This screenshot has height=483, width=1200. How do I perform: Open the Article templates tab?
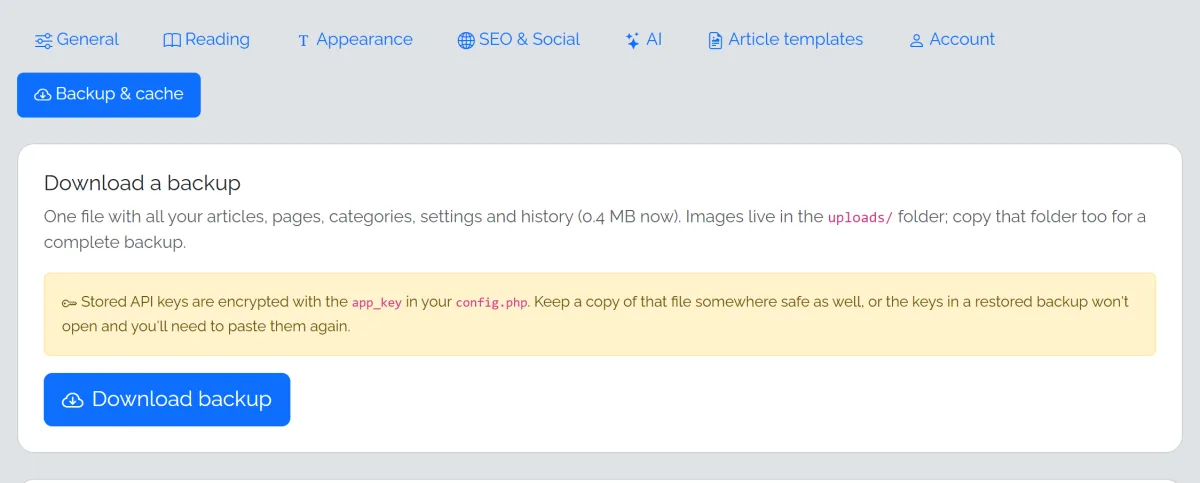[785, 40]
